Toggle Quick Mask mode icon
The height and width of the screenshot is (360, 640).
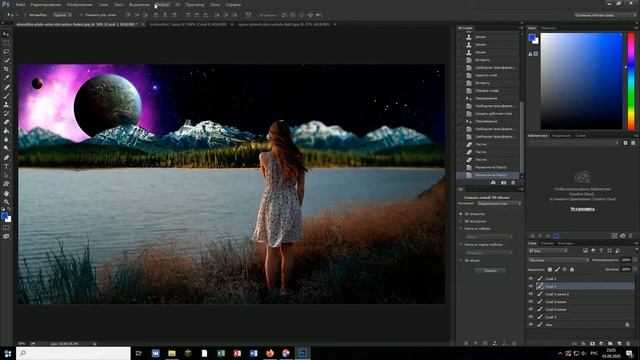[x=6, y=228]
